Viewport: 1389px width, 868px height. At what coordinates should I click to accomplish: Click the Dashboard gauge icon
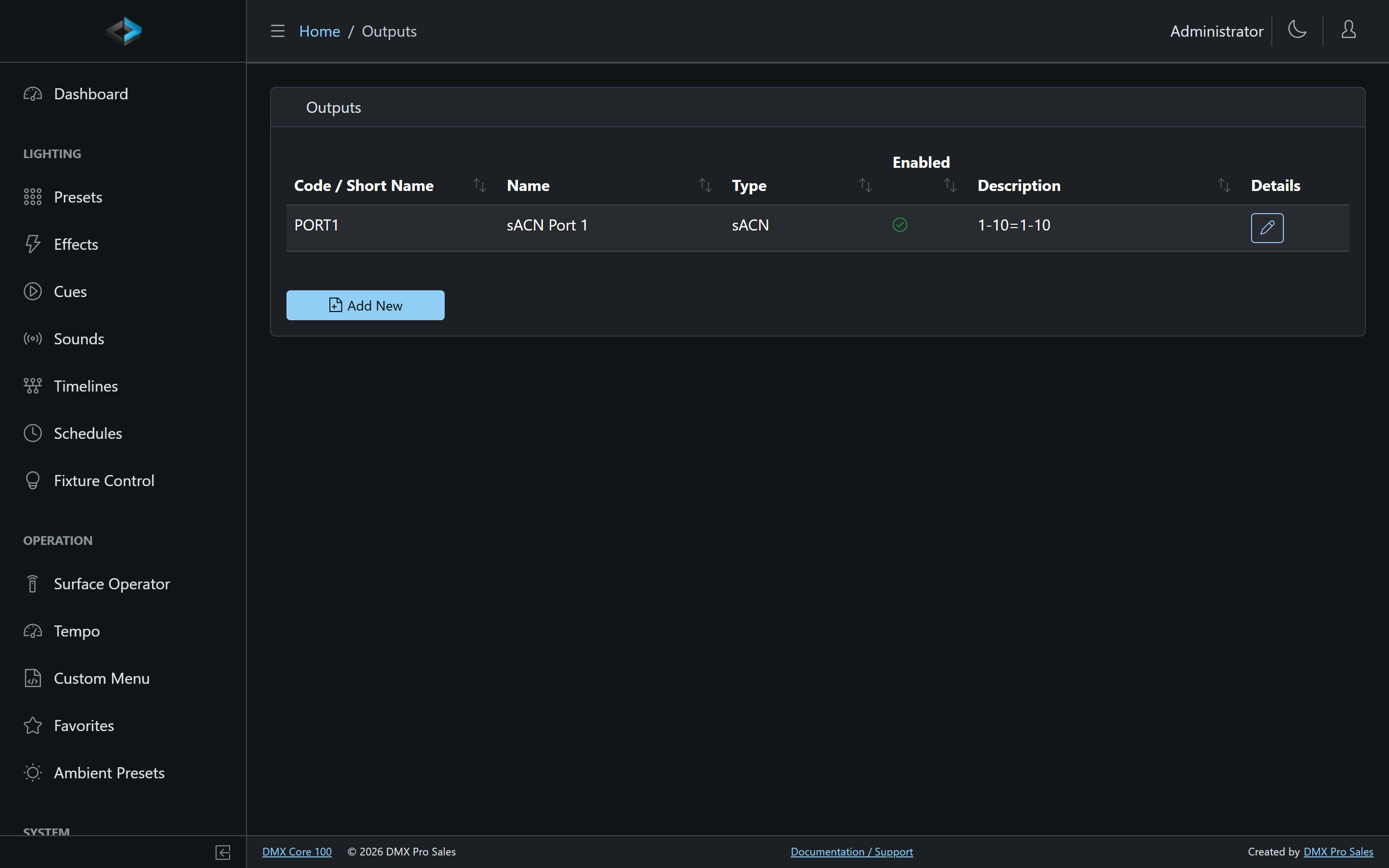[x=33, y=94]
